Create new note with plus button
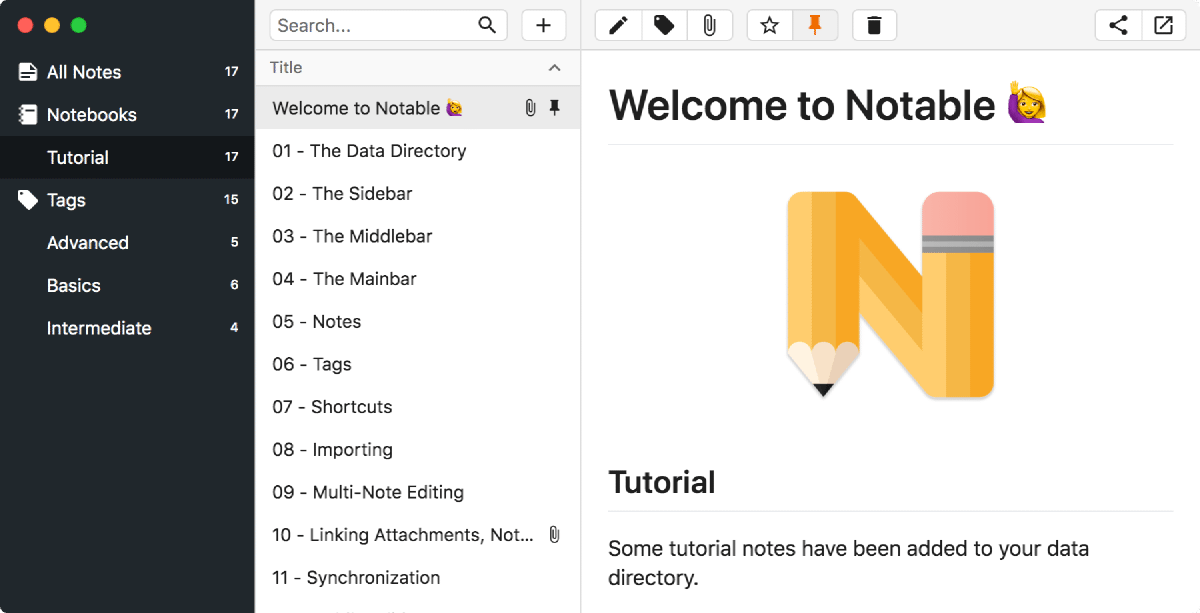The image size is (1200, 613). click(543, 26)
